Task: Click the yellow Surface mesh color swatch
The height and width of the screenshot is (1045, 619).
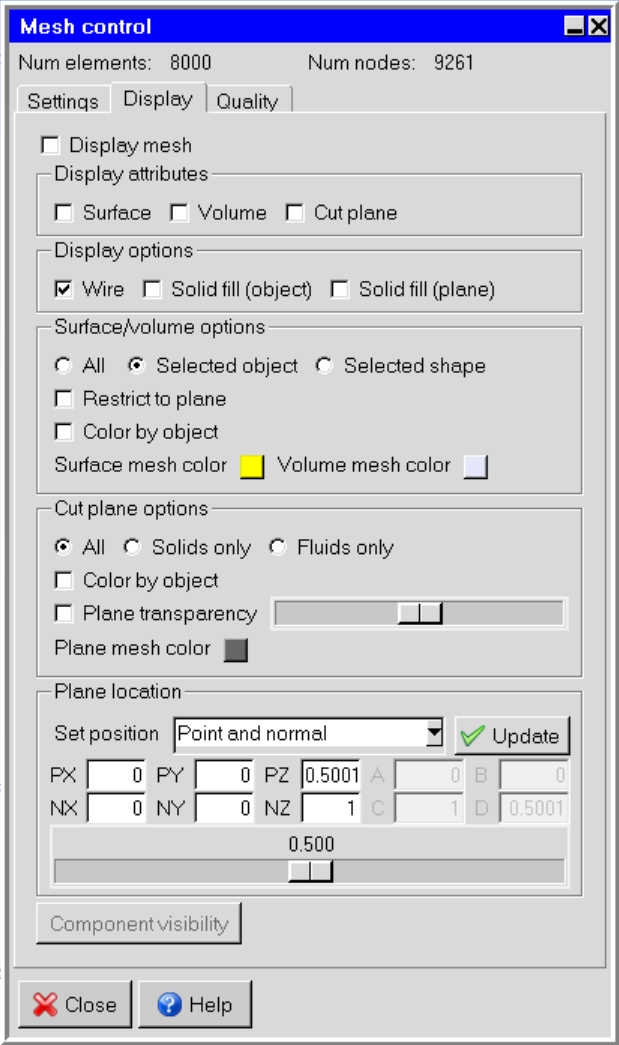Action: click(x=252, y=467)
